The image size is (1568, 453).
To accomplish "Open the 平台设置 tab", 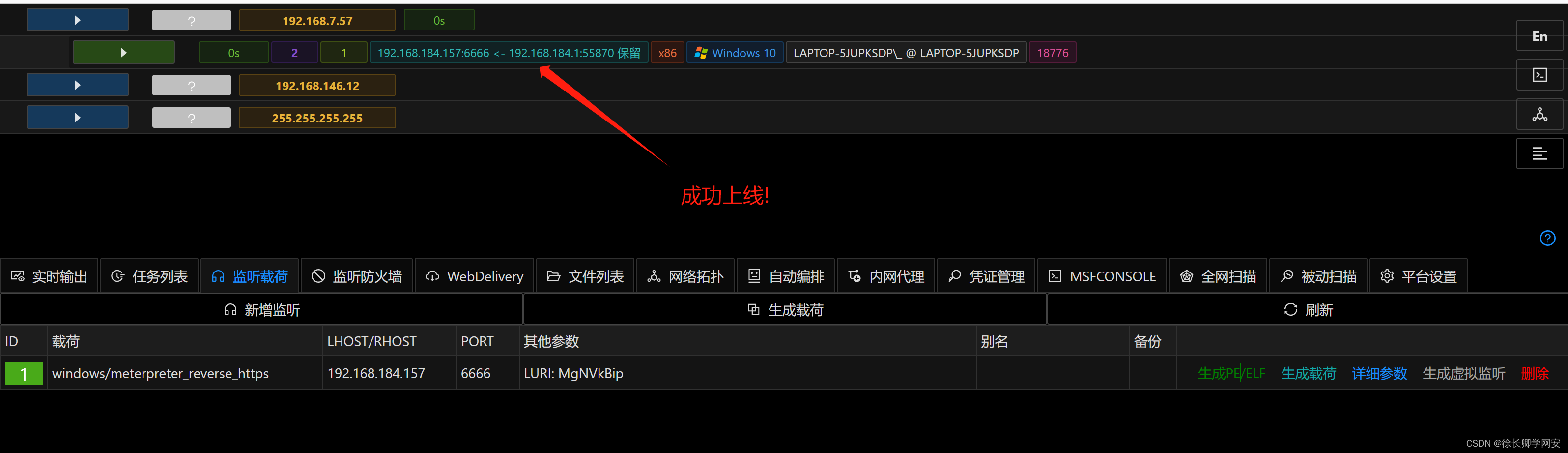I will (x=1418, y=275).
